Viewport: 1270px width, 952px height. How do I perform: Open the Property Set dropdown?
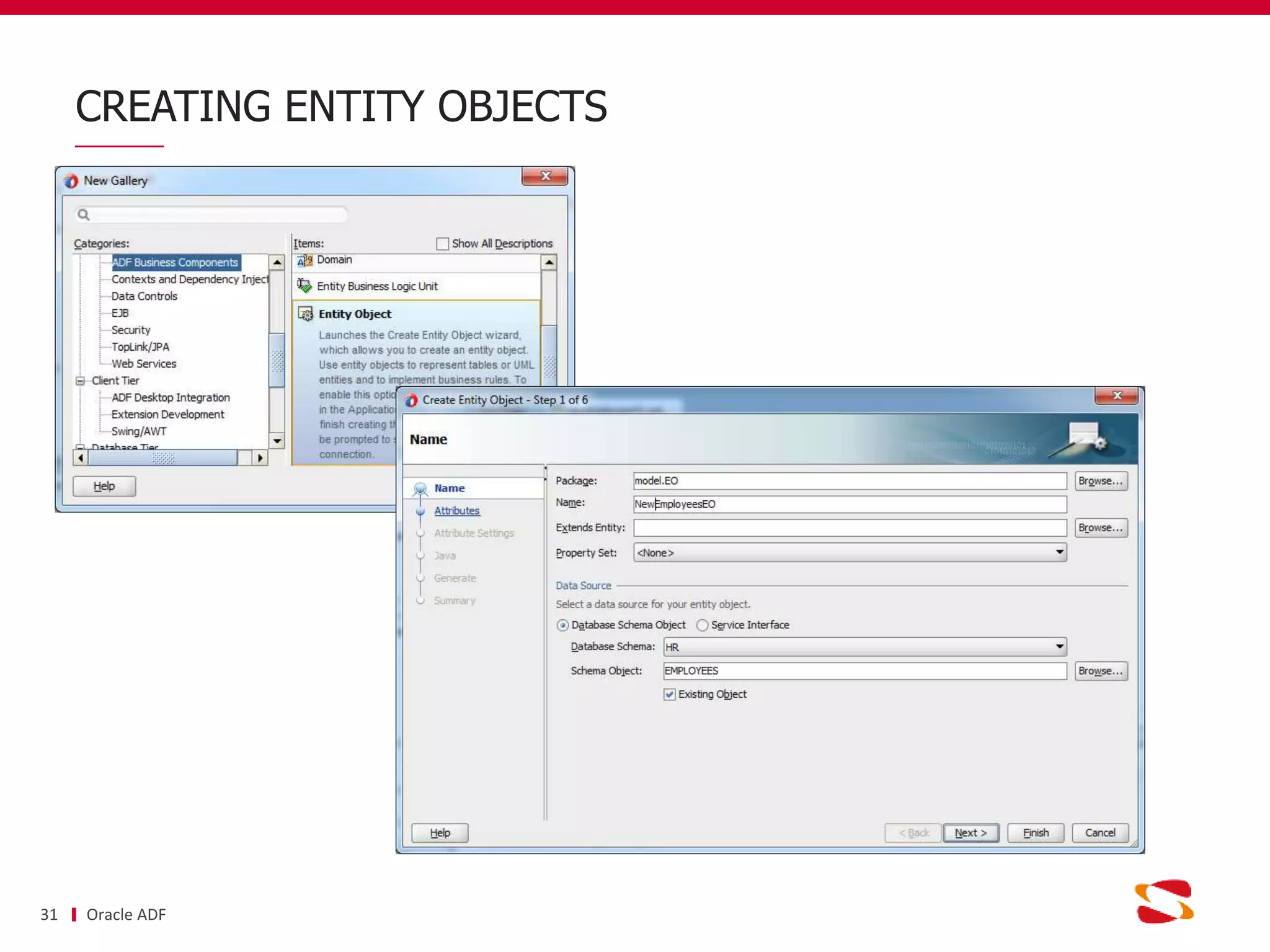[1059, 552]
